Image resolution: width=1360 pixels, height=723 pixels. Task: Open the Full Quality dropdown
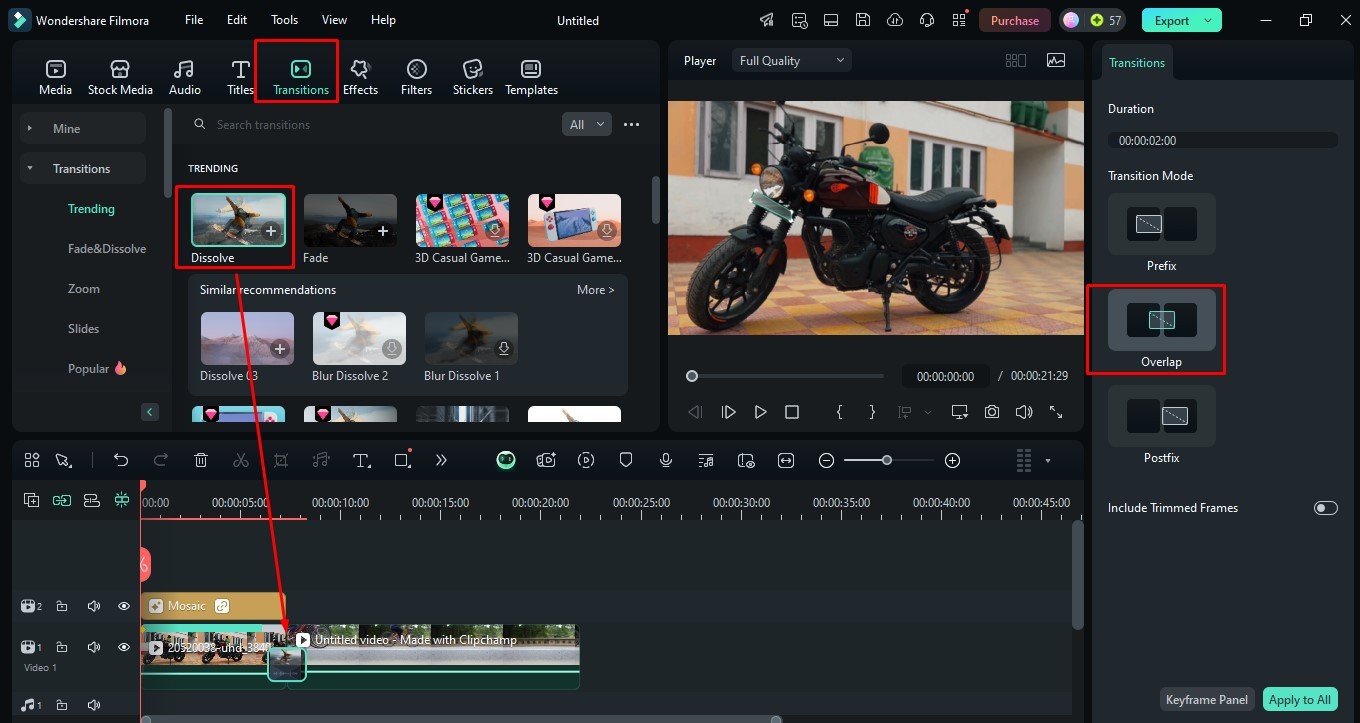pyautogui.click(x=792, y=61)
